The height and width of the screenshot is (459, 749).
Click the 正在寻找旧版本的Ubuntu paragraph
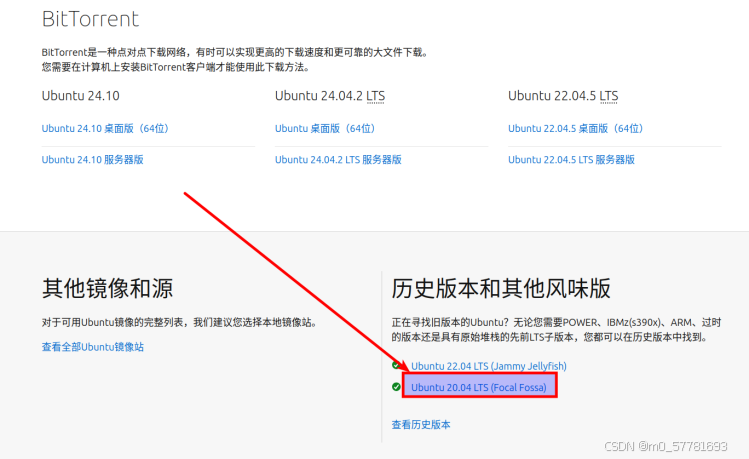tap(556, 330)
